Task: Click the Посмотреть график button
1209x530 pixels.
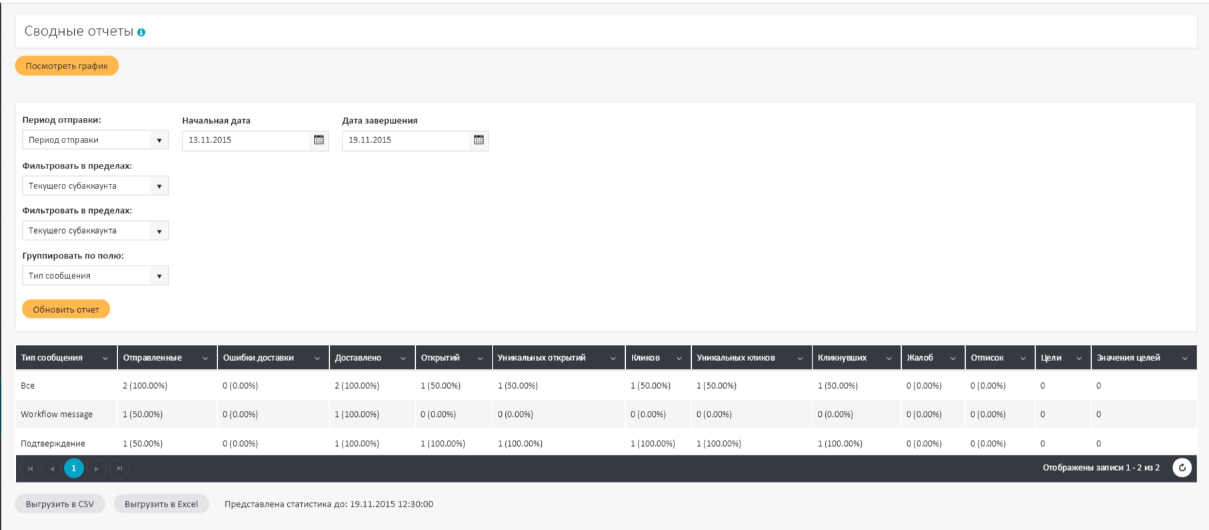Action: click(67, 66)
